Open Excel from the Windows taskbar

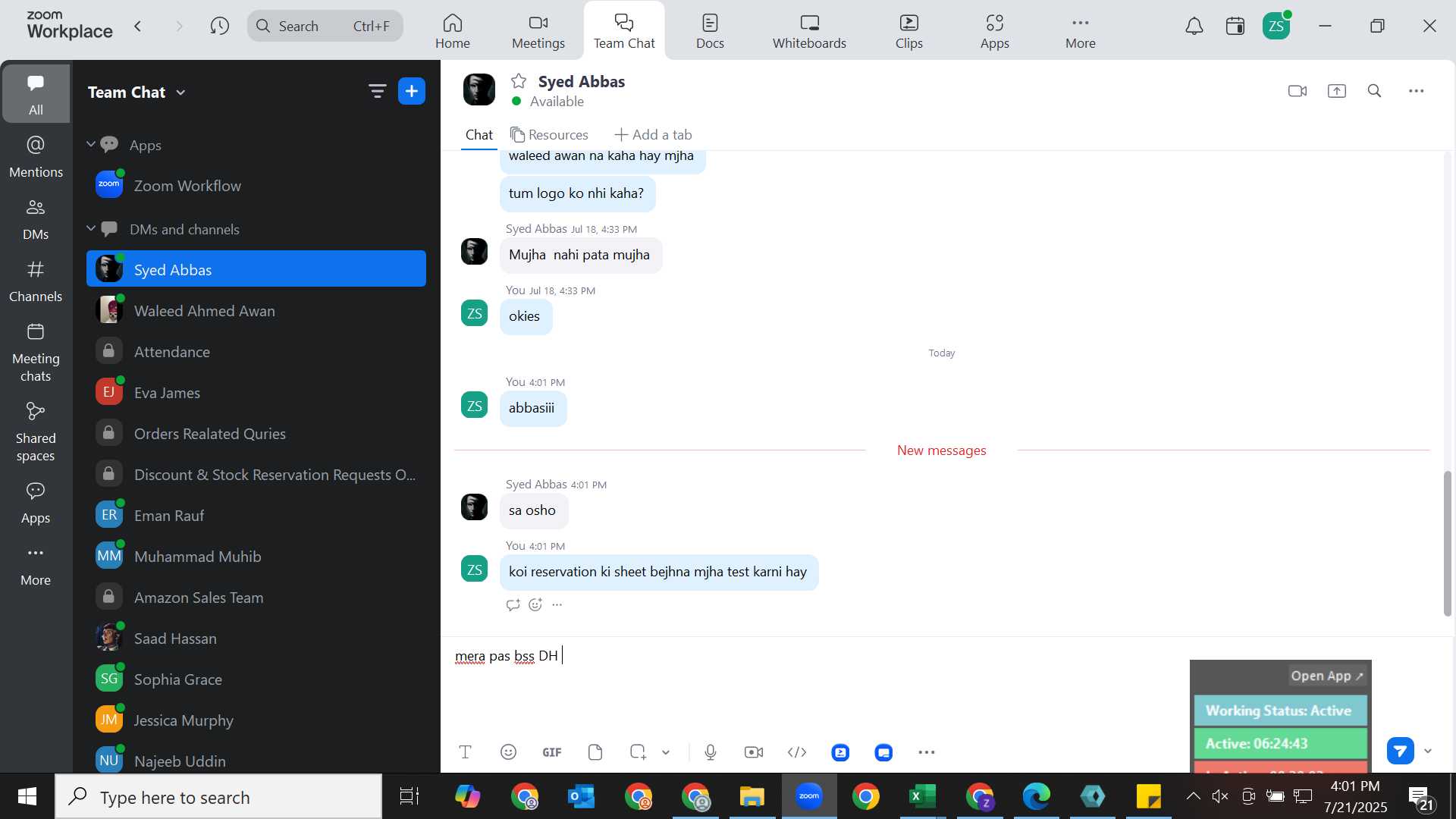pos(922,796)
